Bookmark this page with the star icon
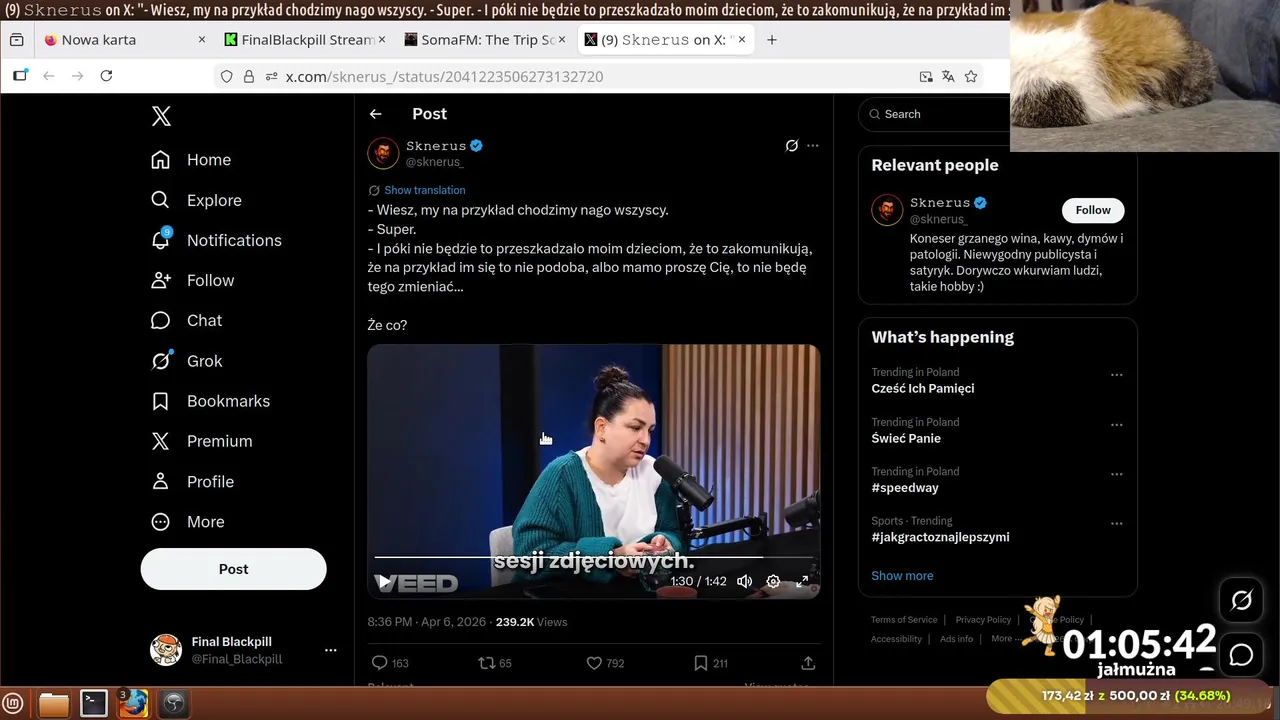Image resolution: width=1280 pixels, height=720 pixels. pos(971,76)
